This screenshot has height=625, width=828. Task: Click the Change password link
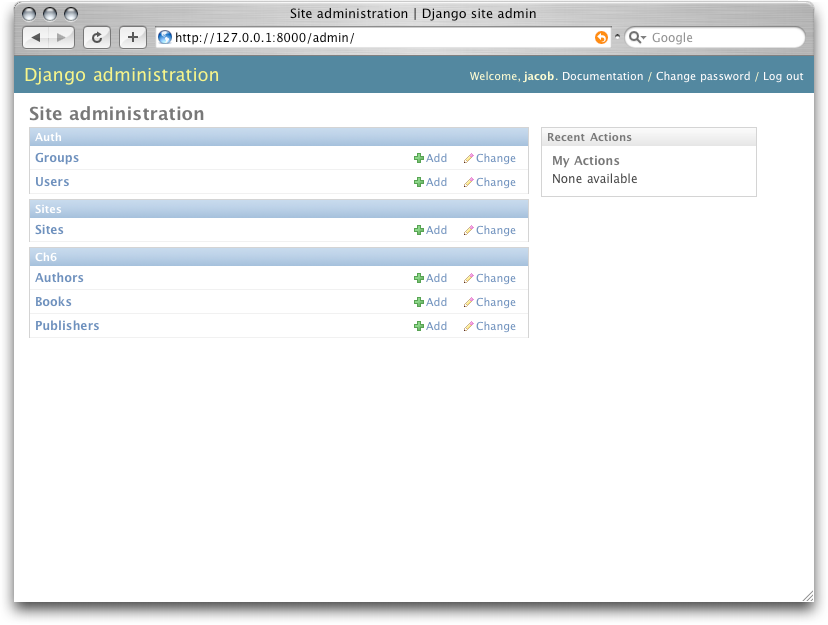click(703, 76)
